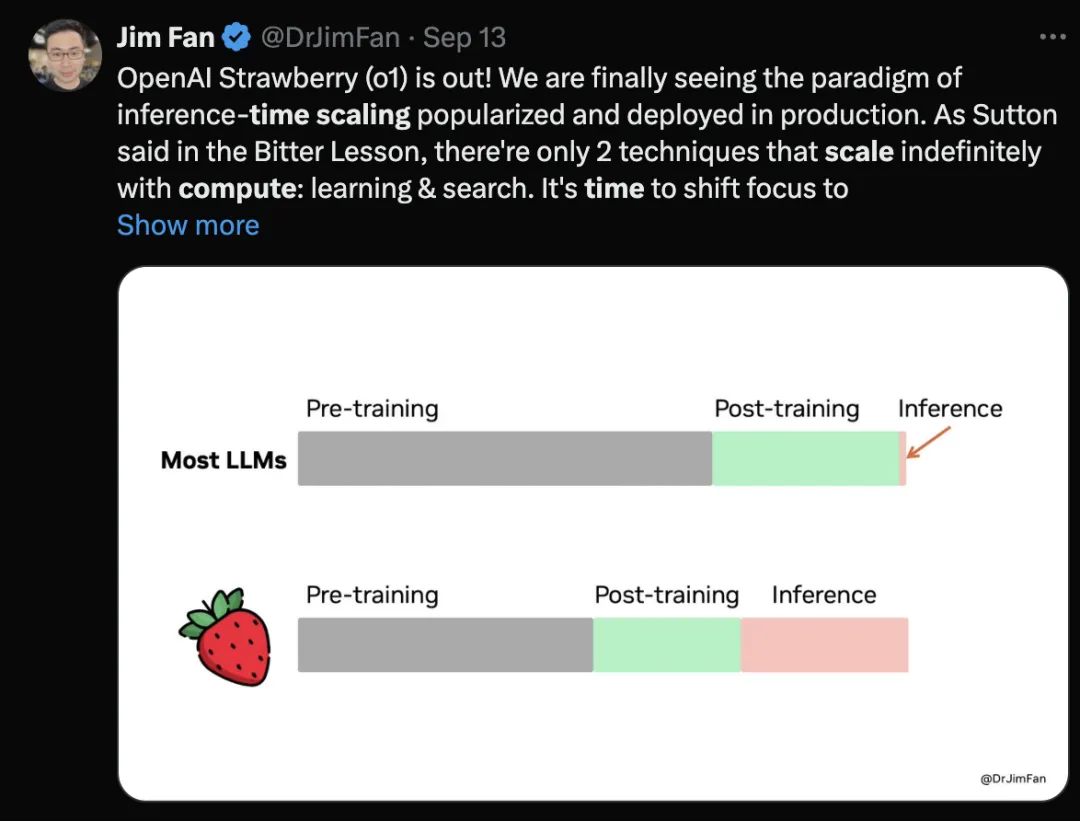Click the Sep 13 timestamp
The width and height of the screenshot is (1080, 821).
pyautogui.click(x=464, y=37)
